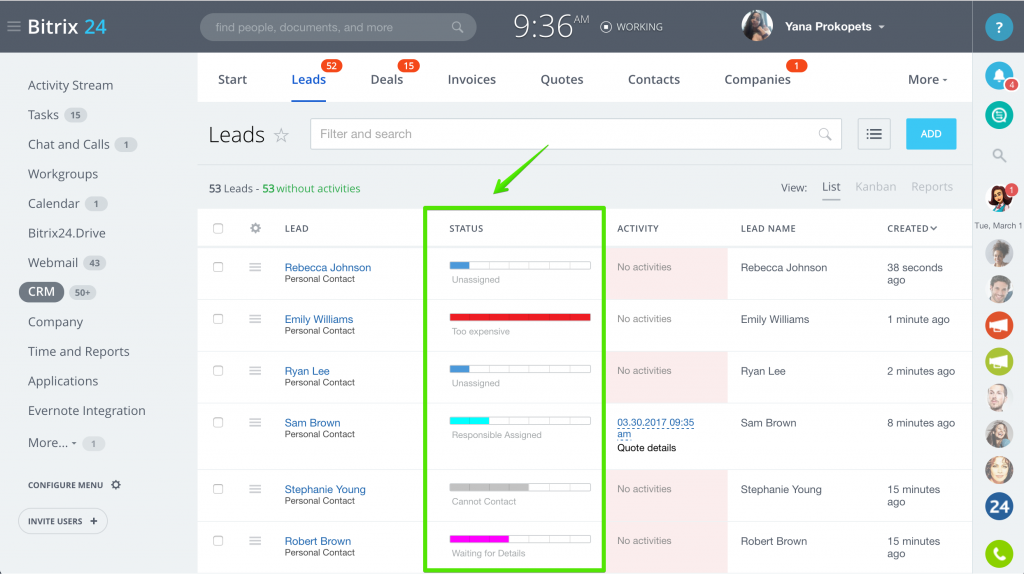Open the help question mark icon
The height and width of the screenshot is (574, 1024).
click(999, 27)
